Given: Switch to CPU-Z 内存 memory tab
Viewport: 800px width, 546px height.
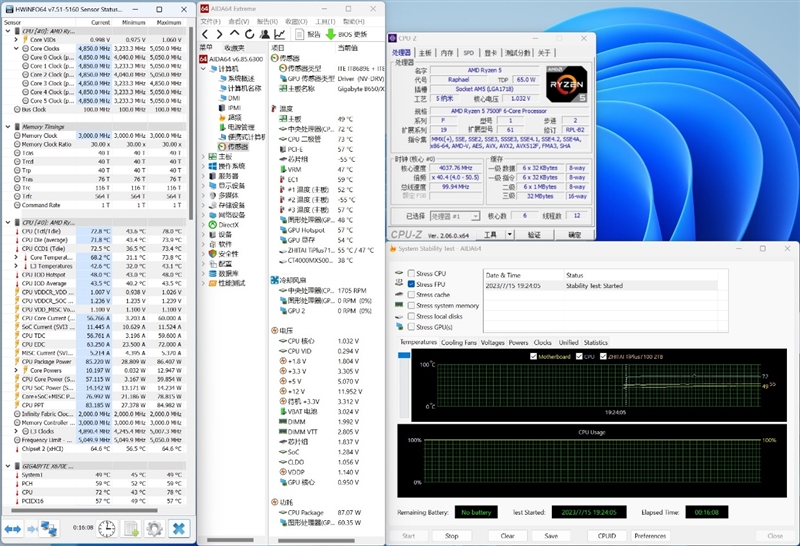Looking at the screenshot, I should pyautogui.click(x=446, y=53).
